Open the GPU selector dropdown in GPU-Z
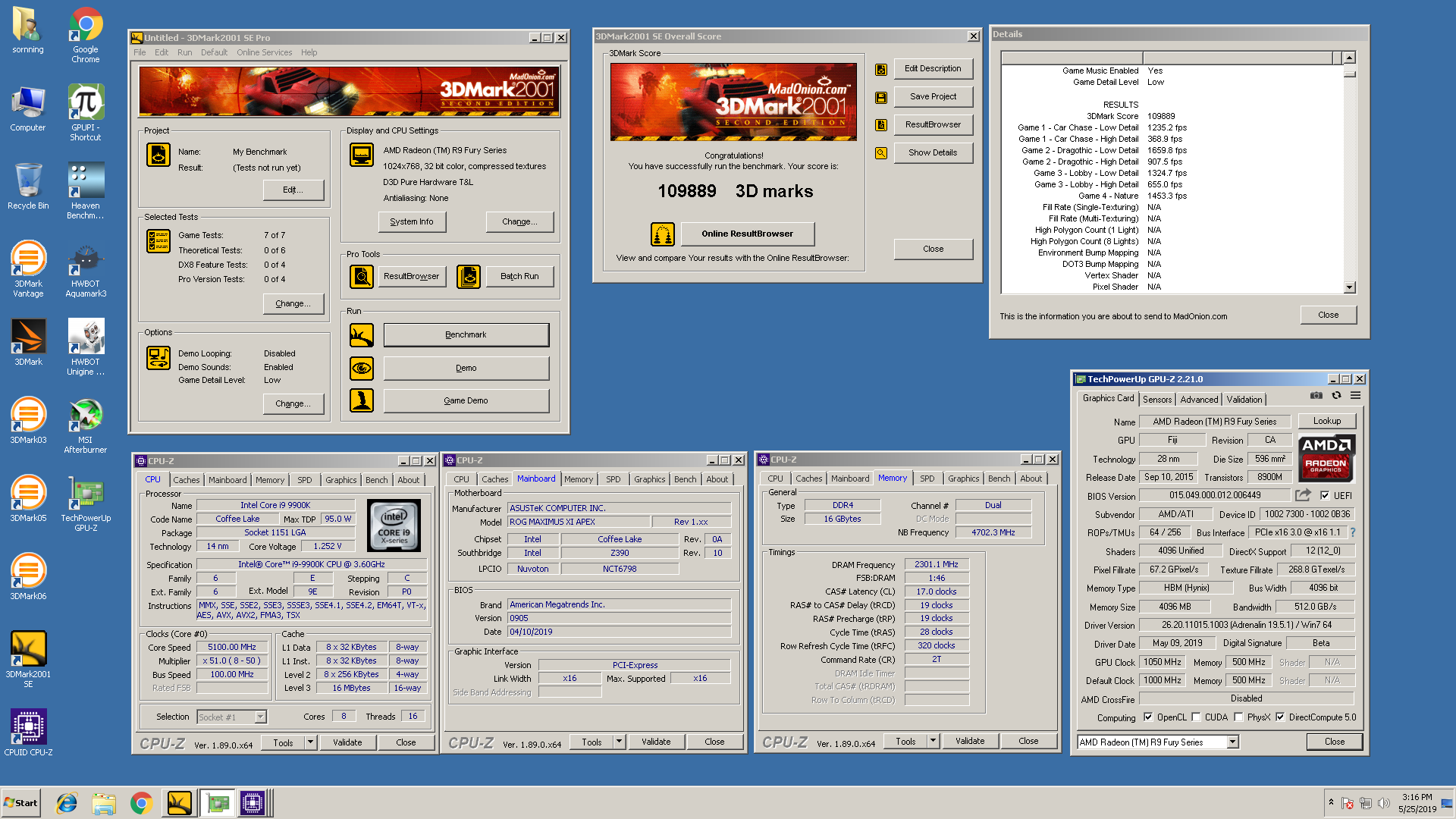1456x819 pixels. 1232,742
